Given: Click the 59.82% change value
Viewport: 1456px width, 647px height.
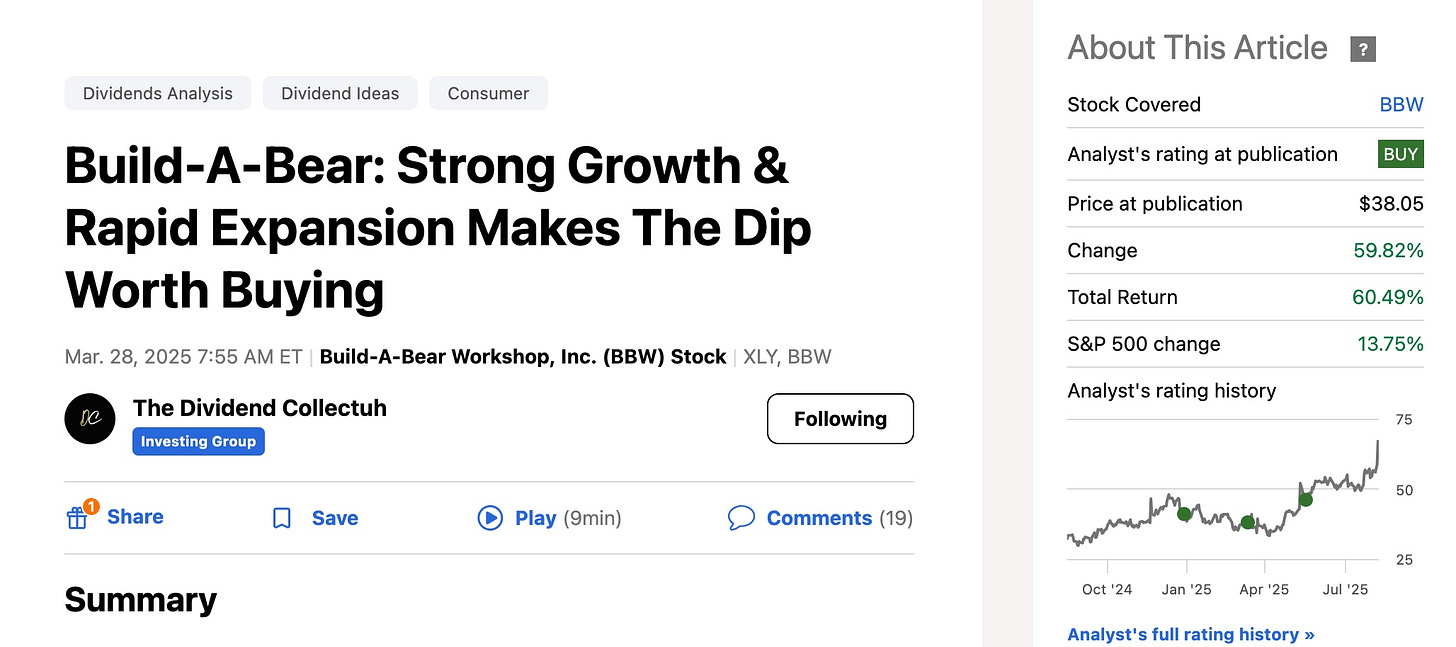Looking at the screenshot, I should [1388, 251].
